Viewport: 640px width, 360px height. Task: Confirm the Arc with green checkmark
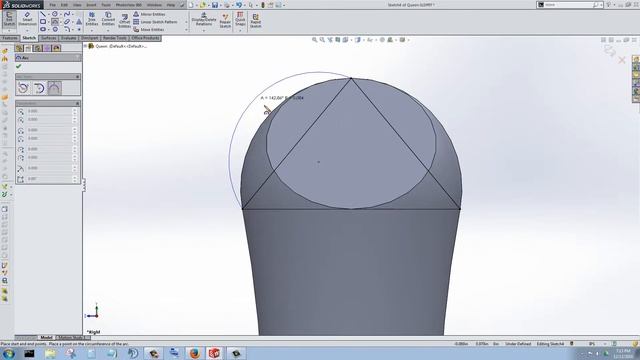pyautogui.click(x=19, y=66)
